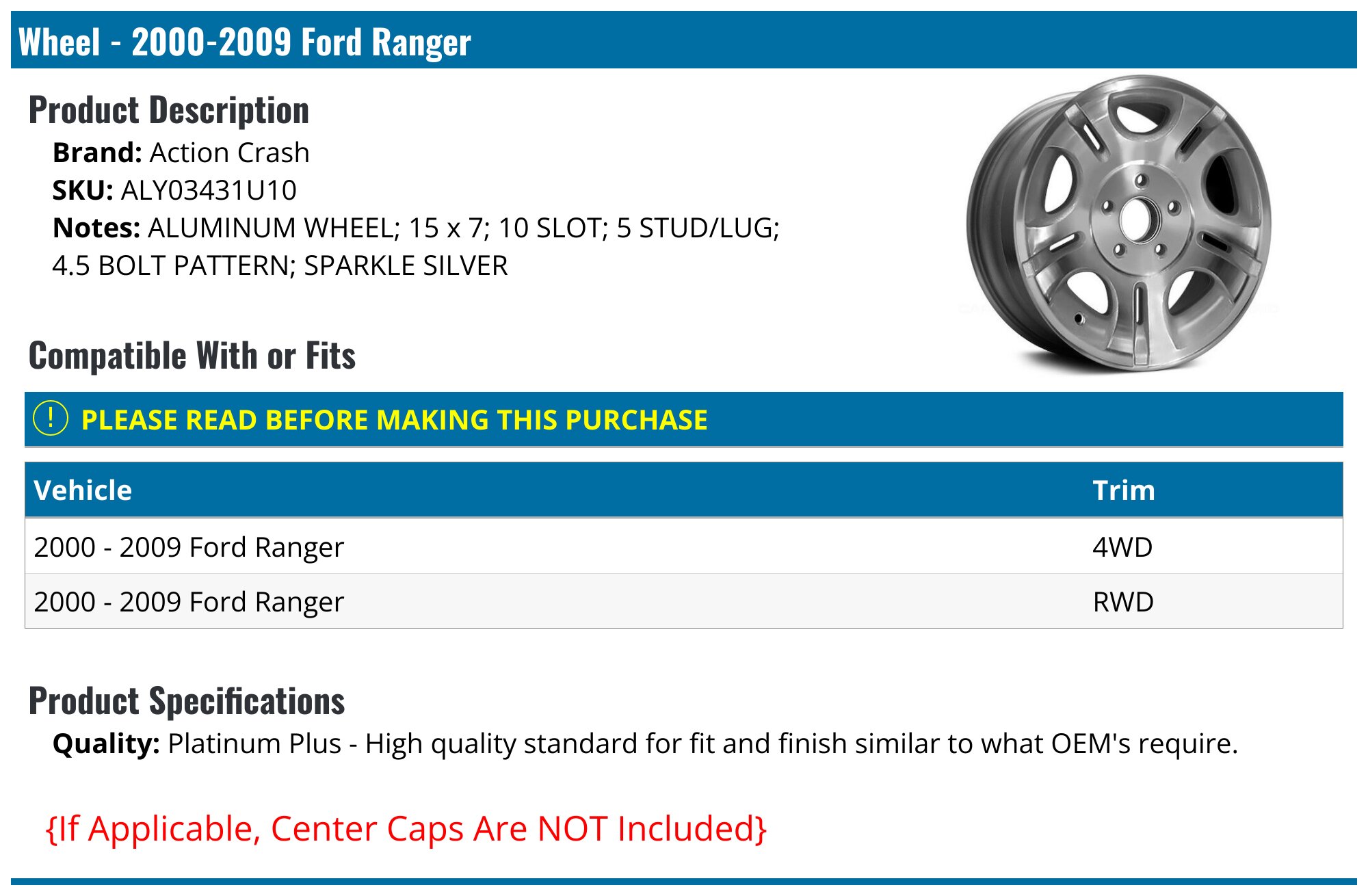Click the Trim column header
The height and width of the screenshot is (896, 1368).
(1123, 490)
